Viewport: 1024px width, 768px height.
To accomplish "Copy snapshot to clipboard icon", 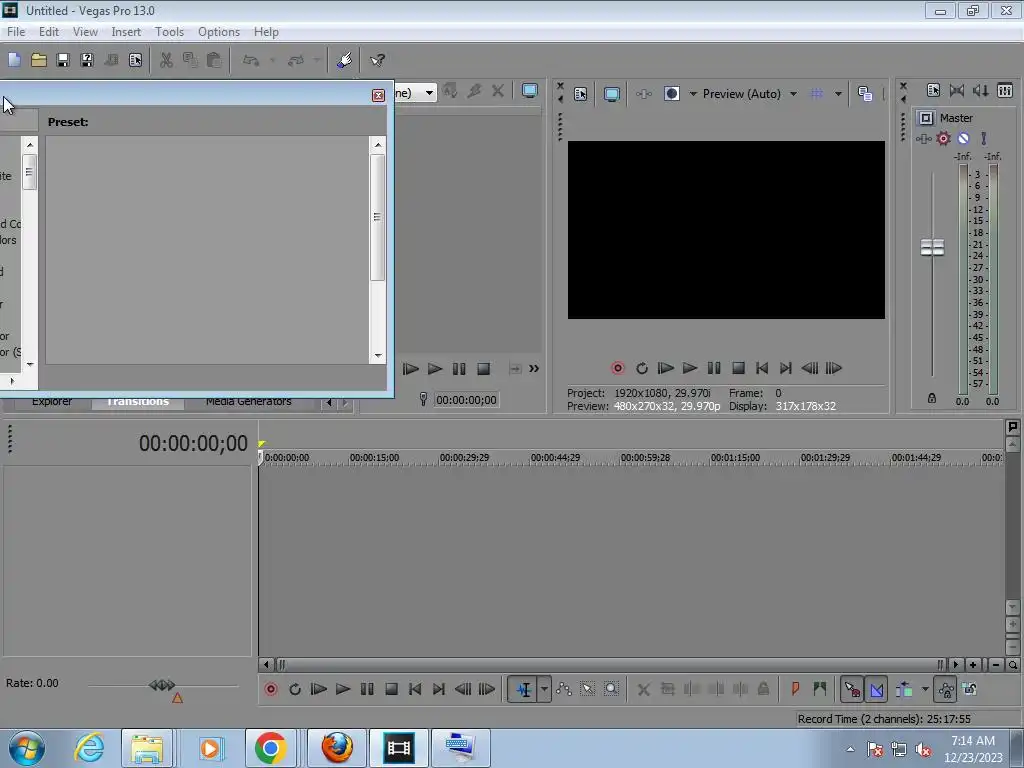I will point(865,94).
